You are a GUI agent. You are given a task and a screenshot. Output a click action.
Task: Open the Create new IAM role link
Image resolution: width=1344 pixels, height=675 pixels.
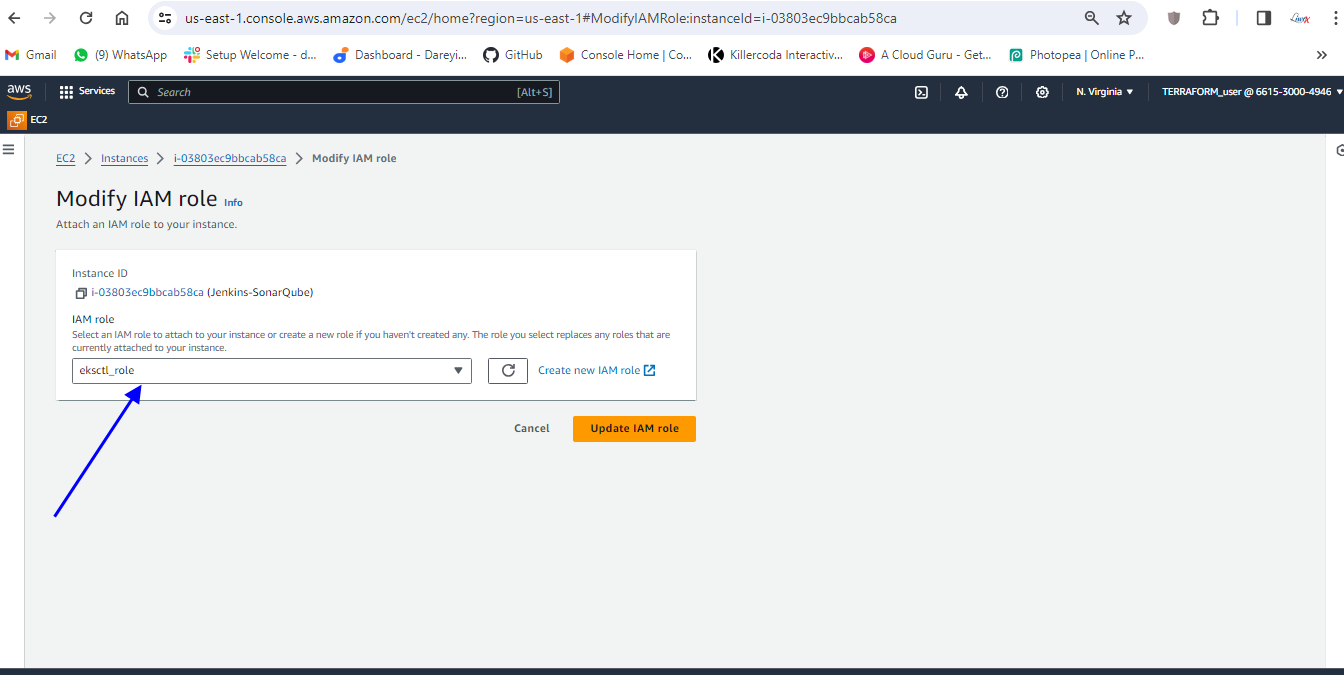[x=596, y=371]
